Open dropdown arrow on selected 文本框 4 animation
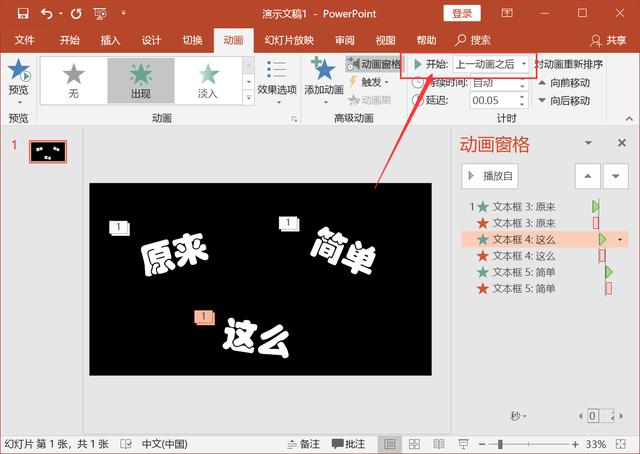This screenshot has height=454, width=640. [620, 240]
